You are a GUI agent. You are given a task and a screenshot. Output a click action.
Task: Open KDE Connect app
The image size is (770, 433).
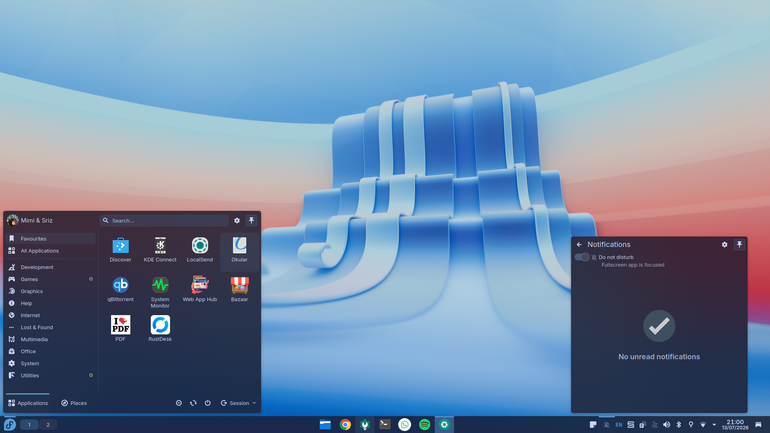click(x=160, y=250)
